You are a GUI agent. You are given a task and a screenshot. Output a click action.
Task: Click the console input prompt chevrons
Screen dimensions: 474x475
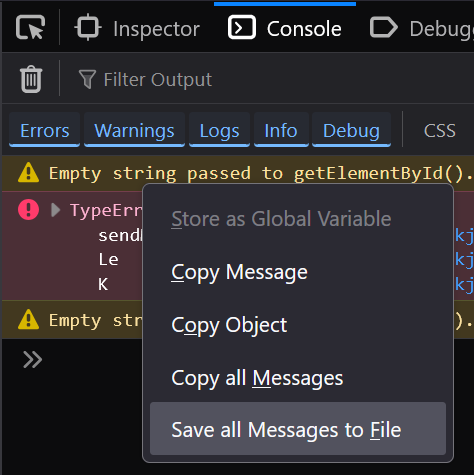(33, 360)
